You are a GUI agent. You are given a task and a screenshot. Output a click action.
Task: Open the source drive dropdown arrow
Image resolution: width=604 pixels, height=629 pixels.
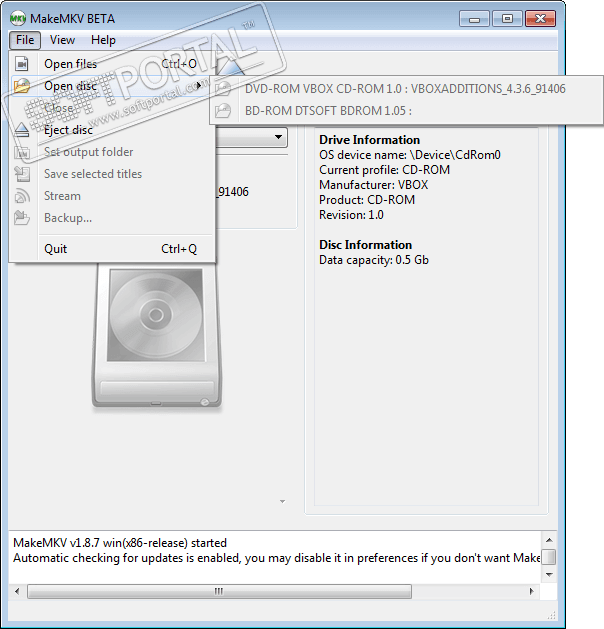278,137
